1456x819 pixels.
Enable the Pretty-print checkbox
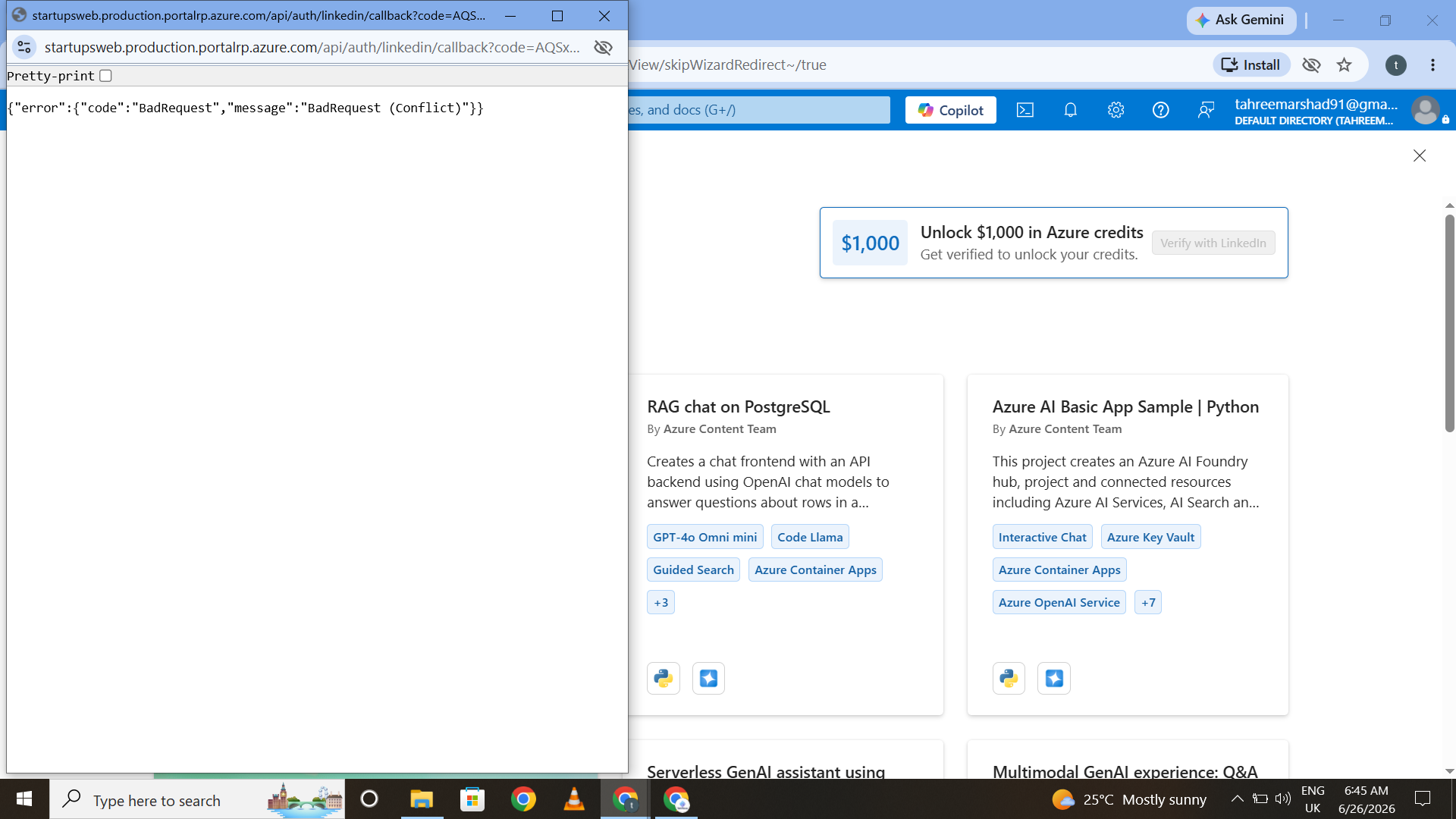point(105,76)
